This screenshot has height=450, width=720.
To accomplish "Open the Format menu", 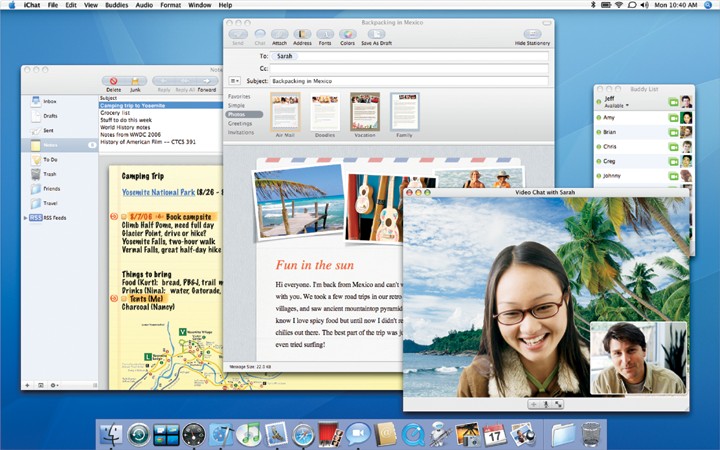I will (170, 5).
